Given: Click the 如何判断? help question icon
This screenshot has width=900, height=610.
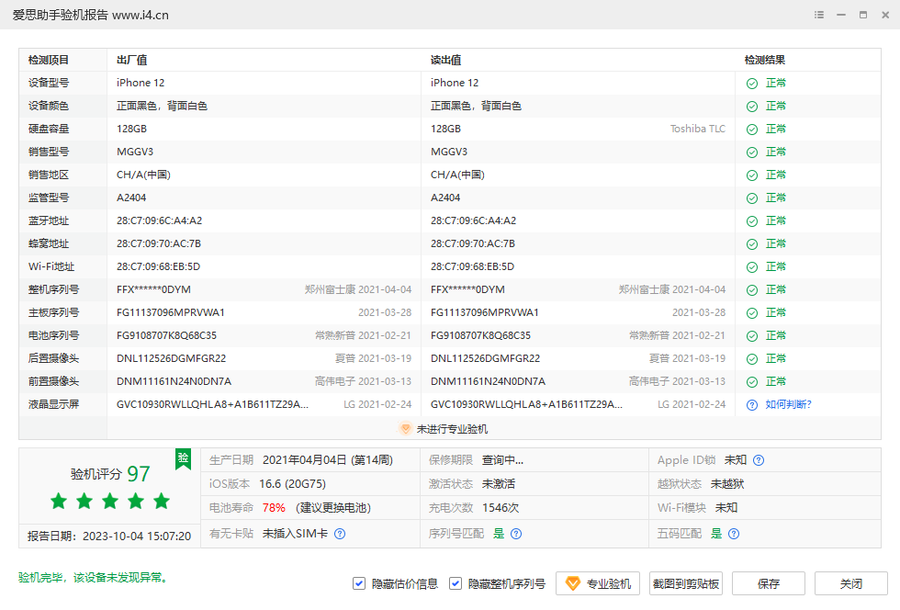Looking at the screenshot, I should (x=752, y=405).
